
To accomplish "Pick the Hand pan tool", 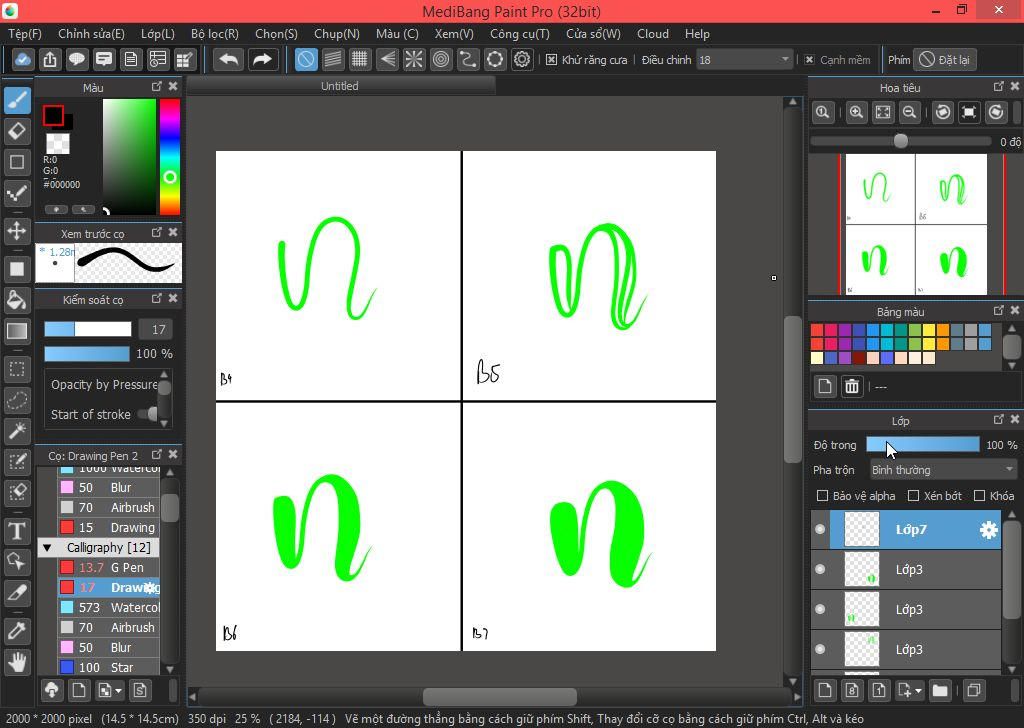I will coord(17,661).
